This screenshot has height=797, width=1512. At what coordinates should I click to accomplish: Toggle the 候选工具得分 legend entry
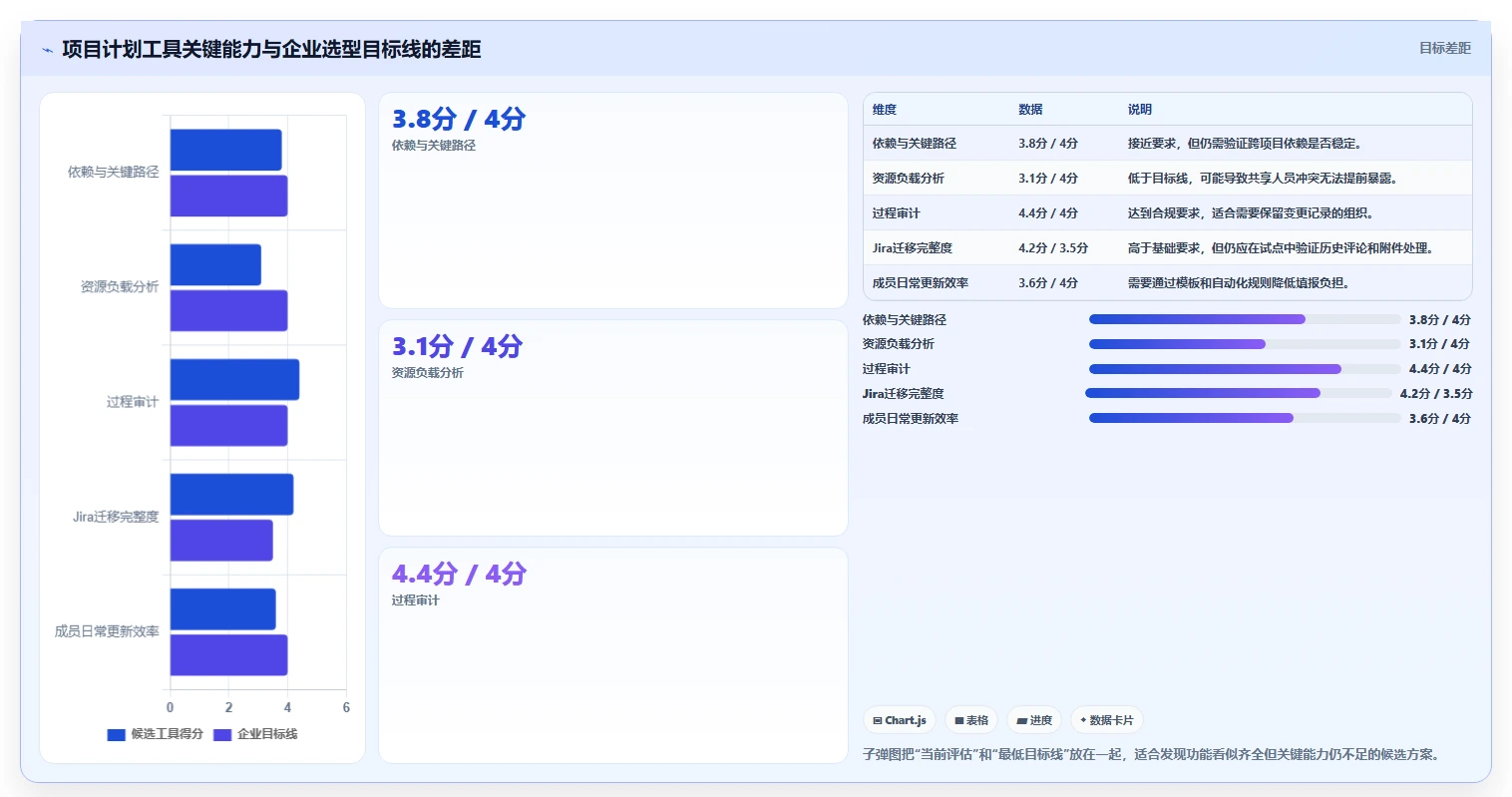coord(155,734)
